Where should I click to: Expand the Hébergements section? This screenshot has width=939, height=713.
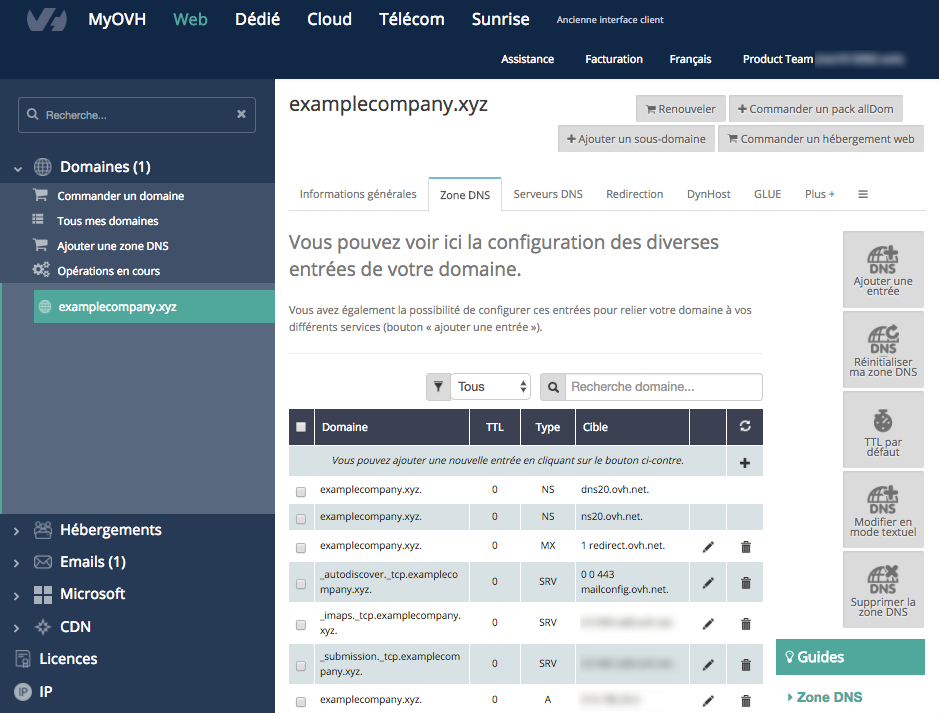pyautogui.click(x=16, y=531)
